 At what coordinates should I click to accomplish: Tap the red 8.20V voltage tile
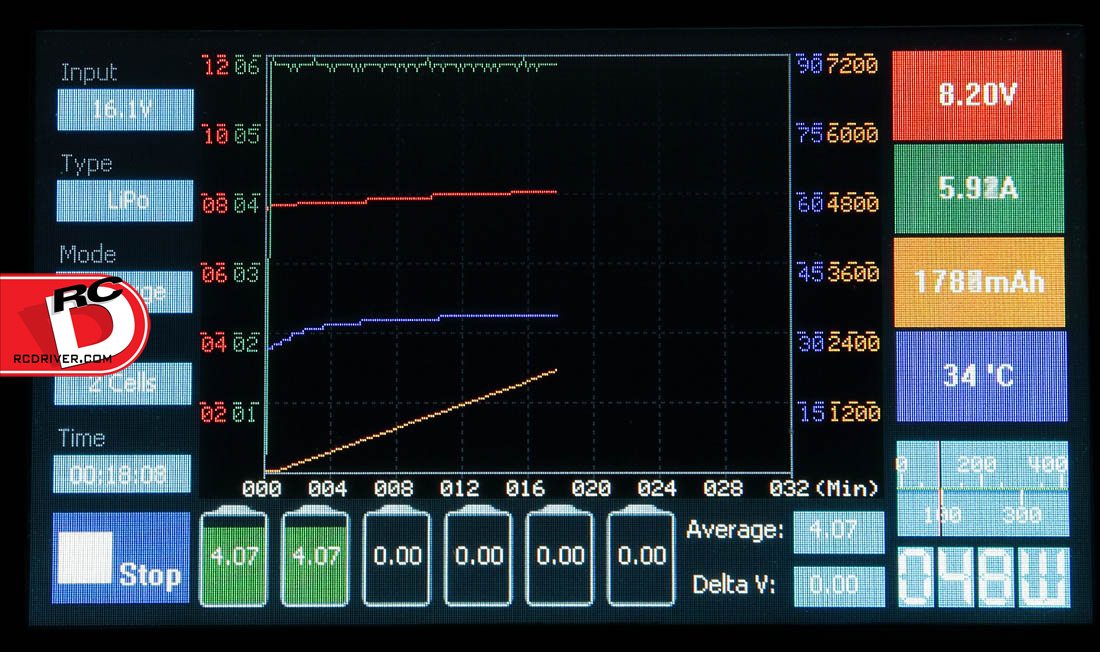point(977,95)
